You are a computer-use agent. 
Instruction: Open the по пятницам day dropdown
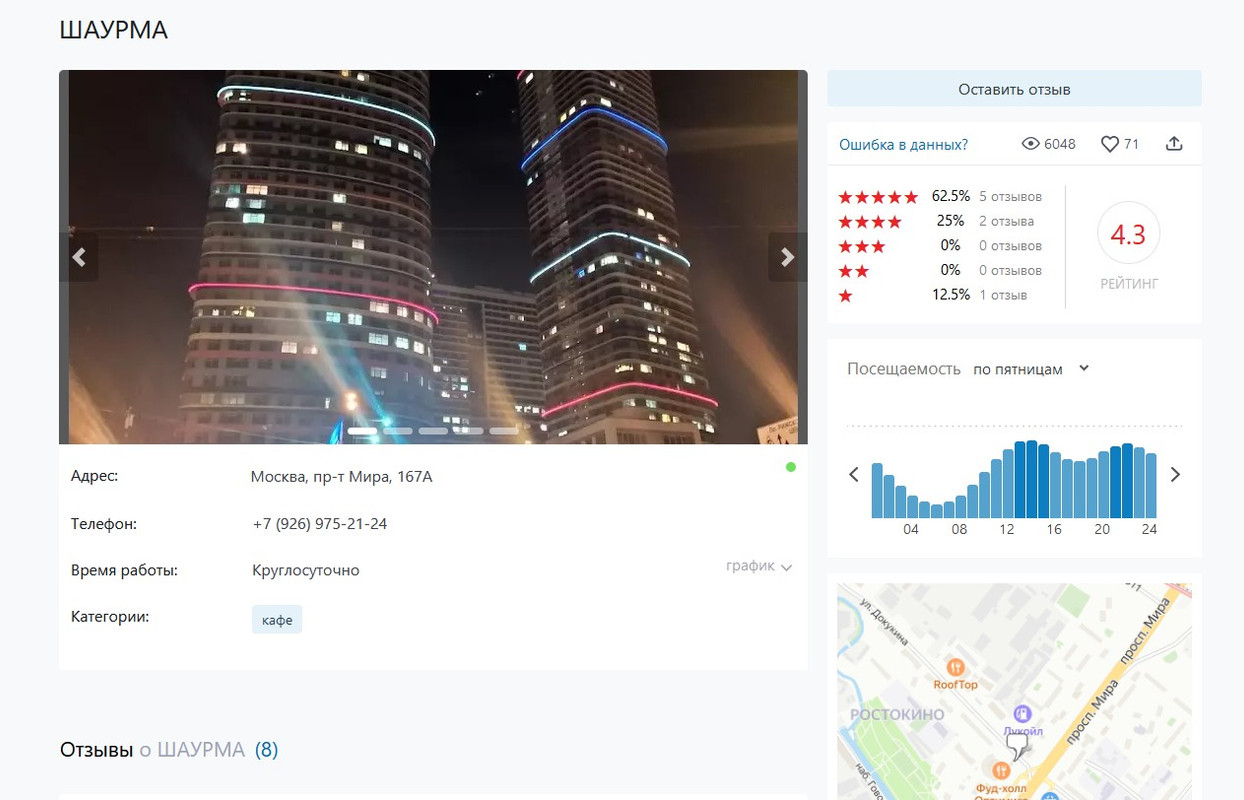click(x=1031, y=369)
